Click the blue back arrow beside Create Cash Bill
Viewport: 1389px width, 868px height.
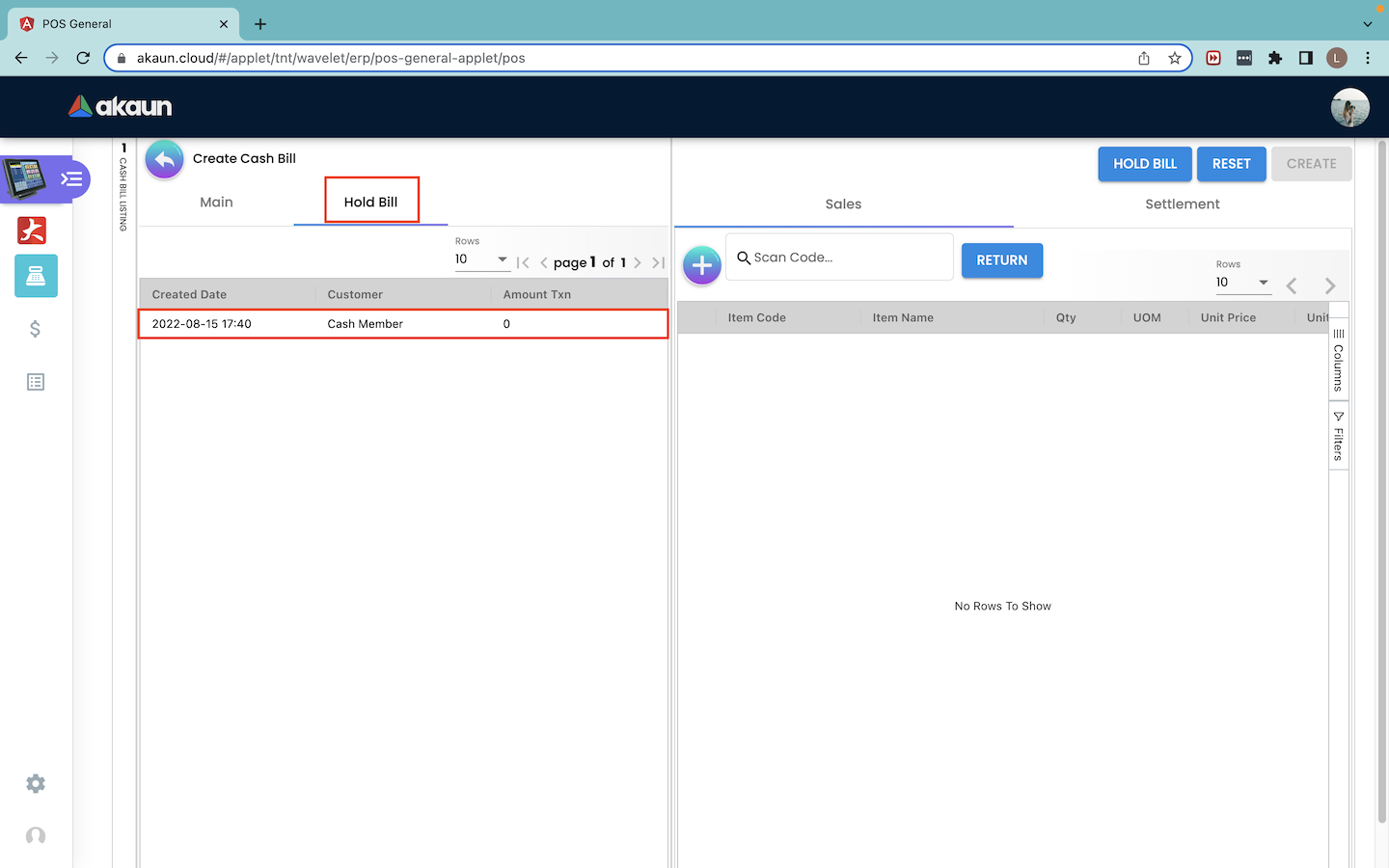165,159
